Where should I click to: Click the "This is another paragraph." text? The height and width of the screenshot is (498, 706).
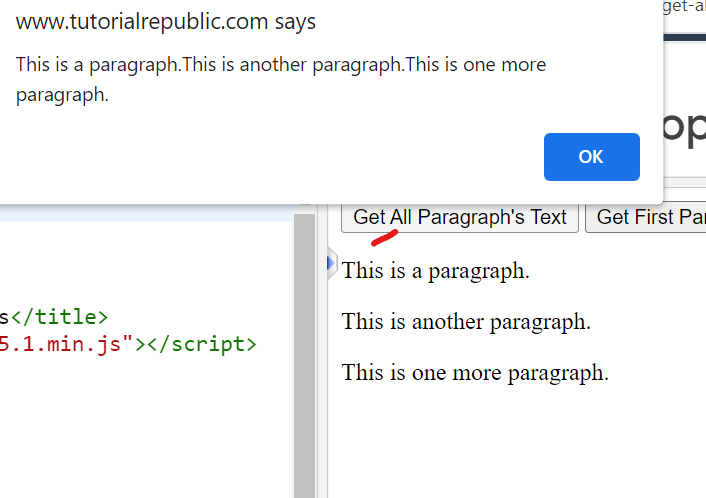click(466, 322)
